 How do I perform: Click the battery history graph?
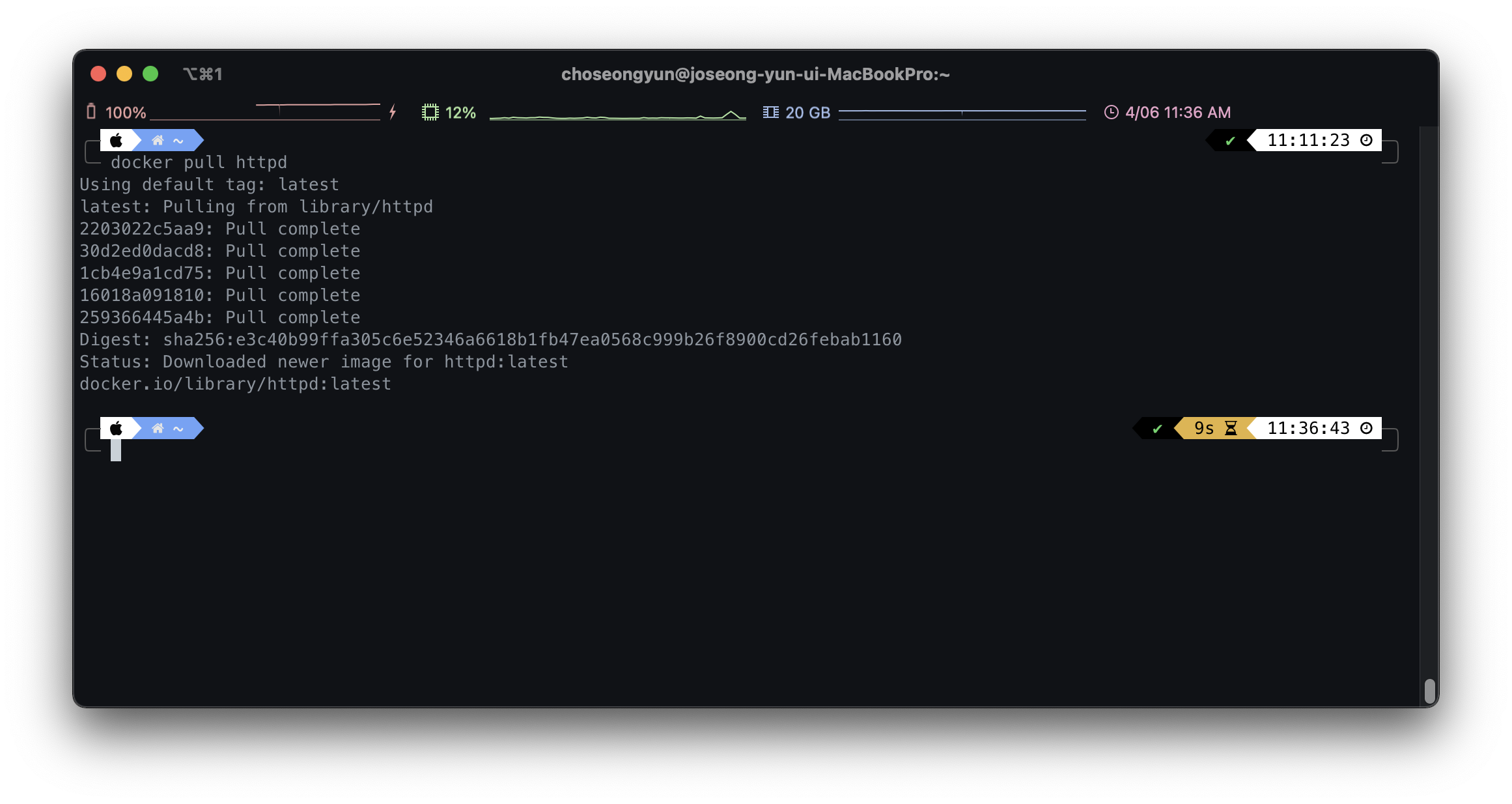(x=265, y=112)
